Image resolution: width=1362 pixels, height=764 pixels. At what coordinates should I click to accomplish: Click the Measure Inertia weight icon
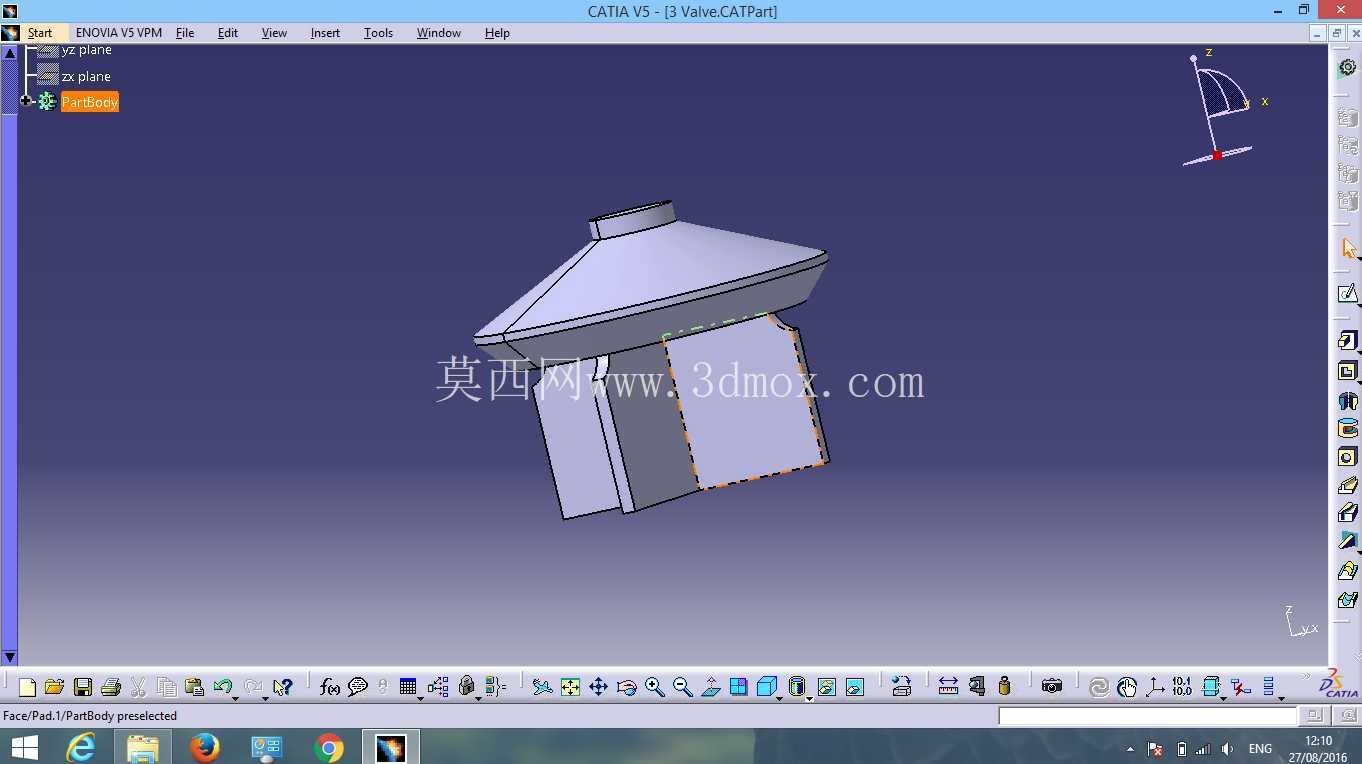pyautogui.click(x=1005, y=687)
